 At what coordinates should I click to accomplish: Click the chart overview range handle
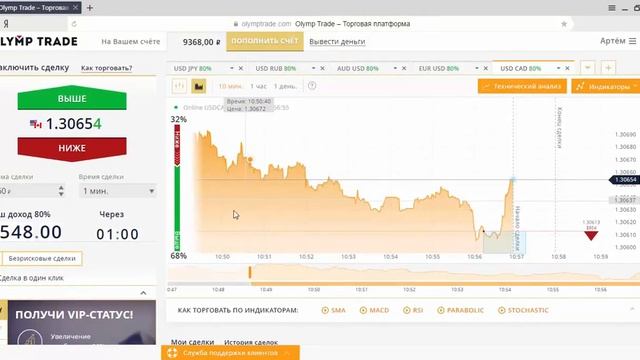point(250,272)
